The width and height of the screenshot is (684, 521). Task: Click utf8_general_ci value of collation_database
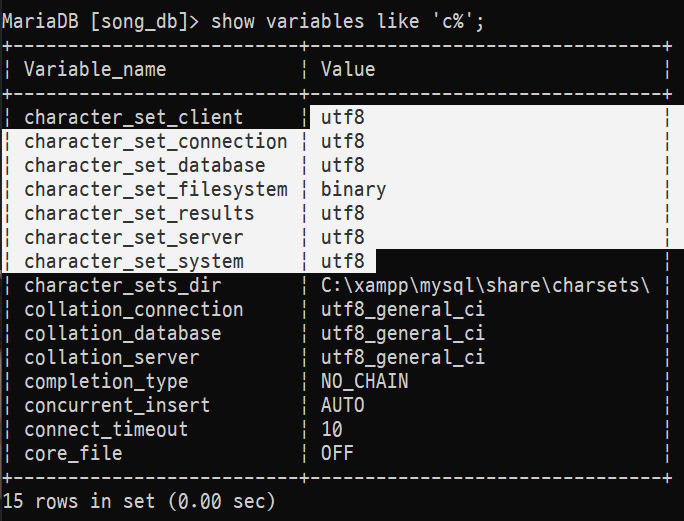coord(402,333)
